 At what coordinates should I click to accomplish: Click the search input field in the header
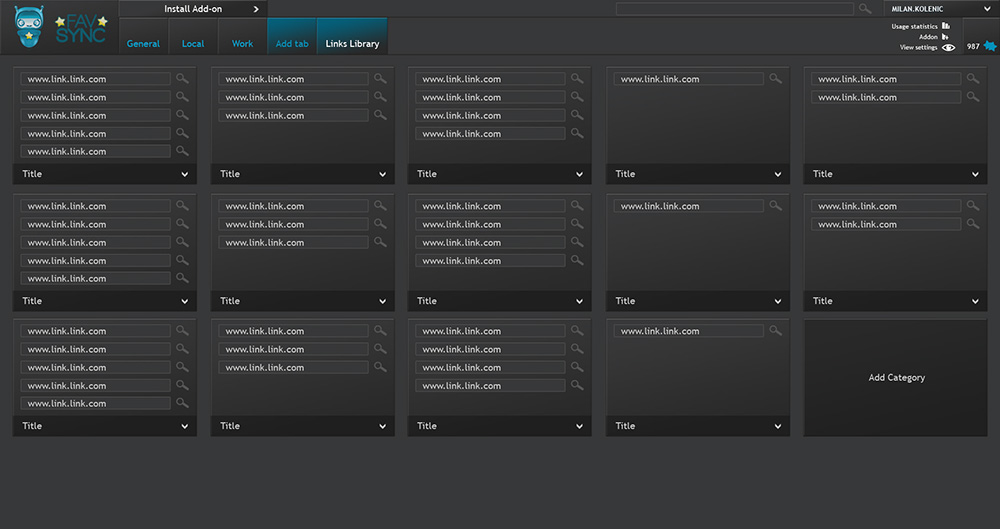[734, 9]
